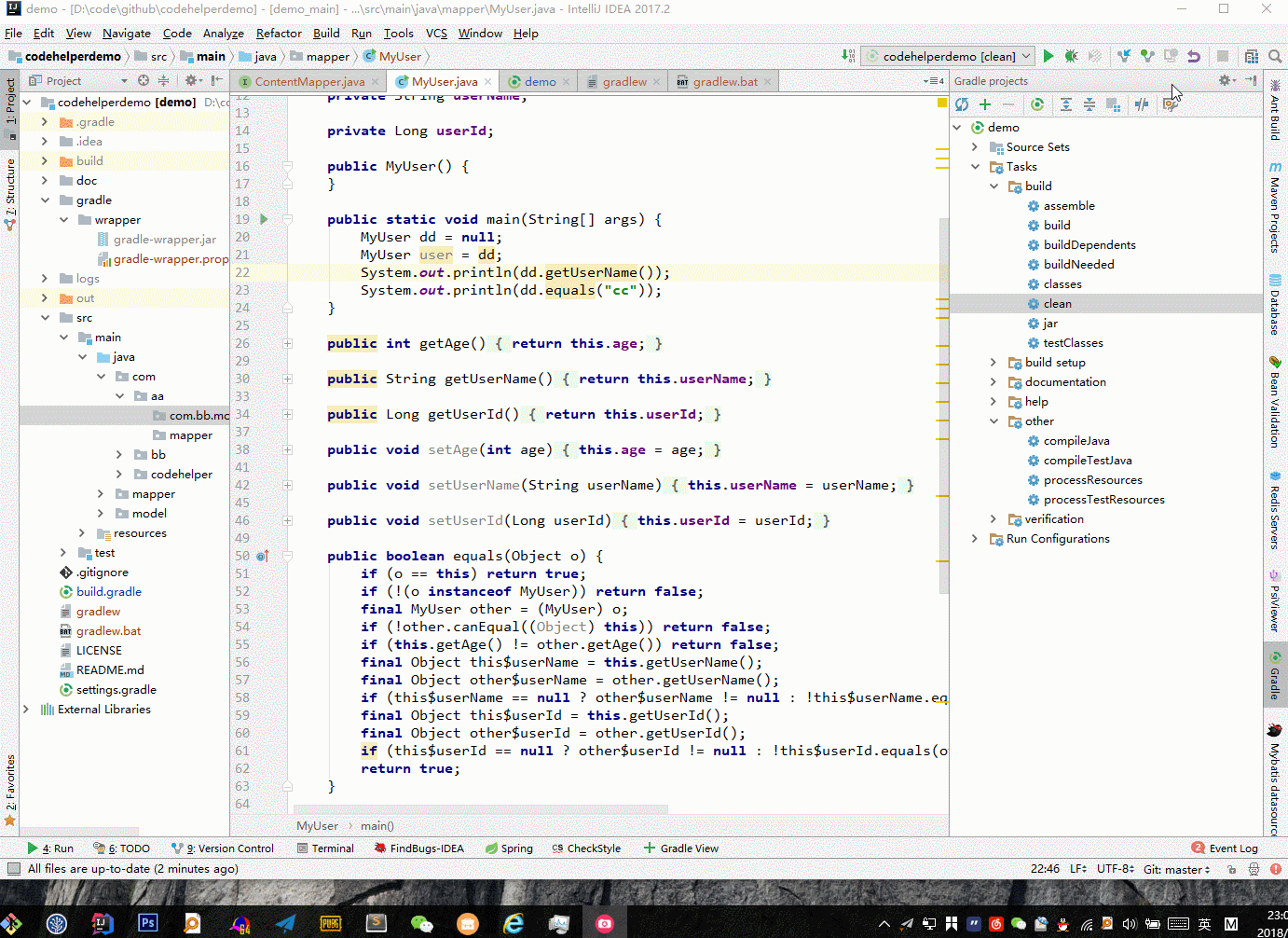Click the Update Project VCS icon
This screenshot has width=1288, height=938.
click(x=1124, y=57)
